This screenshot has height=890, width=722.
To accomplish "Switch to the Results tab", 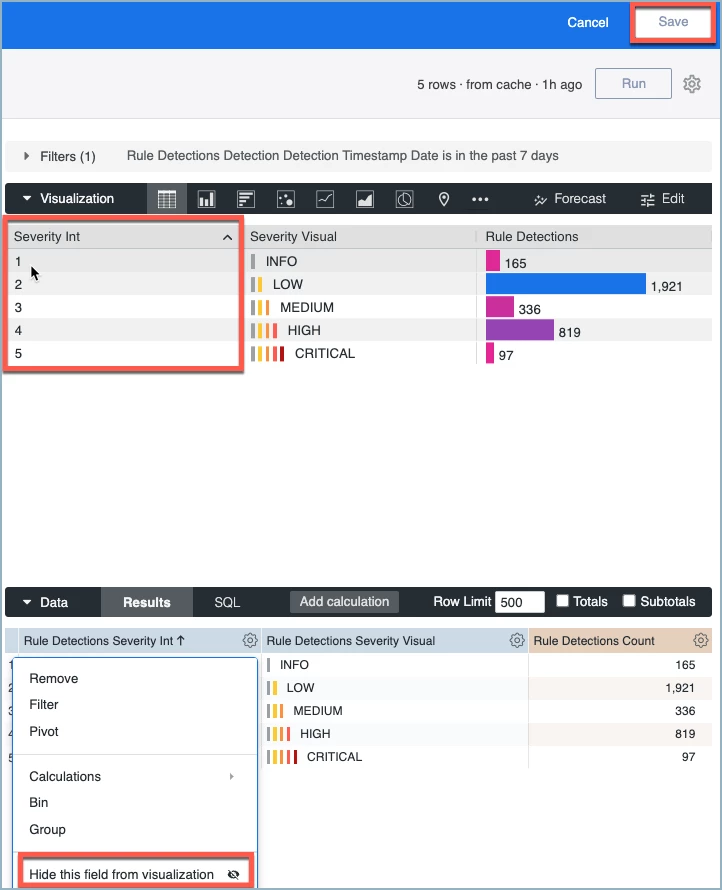I will pyautogui.click(x=146, y=602).
